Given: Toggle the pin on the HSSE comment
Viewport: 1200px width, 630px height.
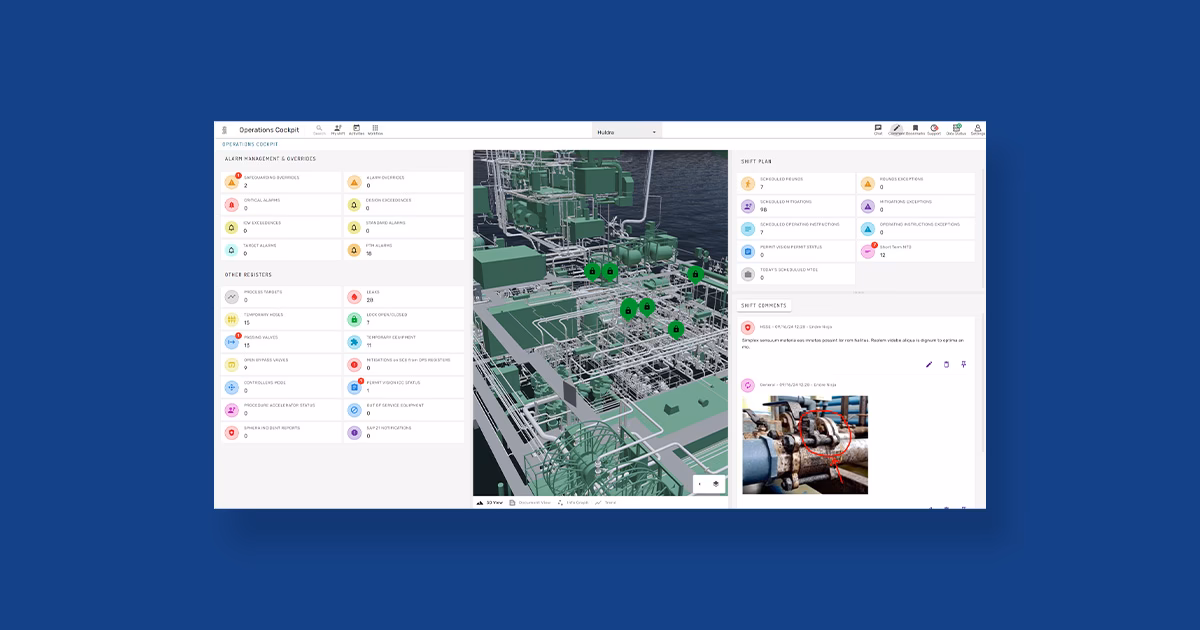Looking at the screenshot, I should 963,365.
